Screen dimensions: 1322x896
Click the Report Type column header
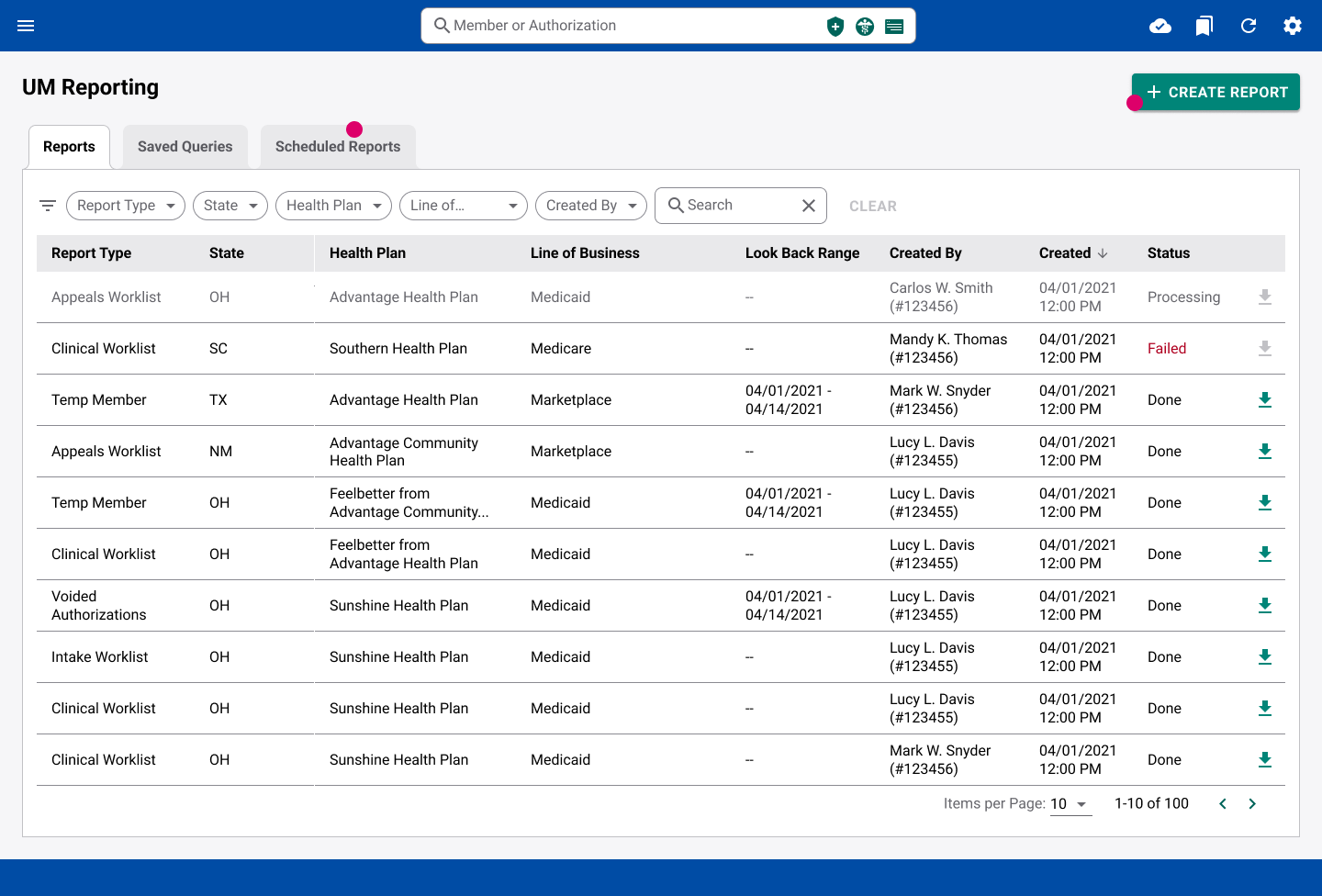pos(92,253)
